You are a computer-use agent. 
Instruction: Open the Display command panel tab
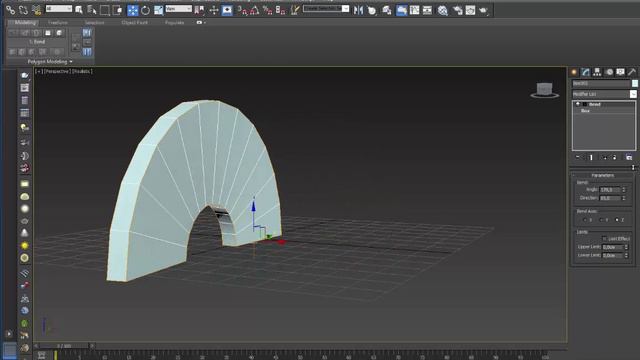[620, 72]
